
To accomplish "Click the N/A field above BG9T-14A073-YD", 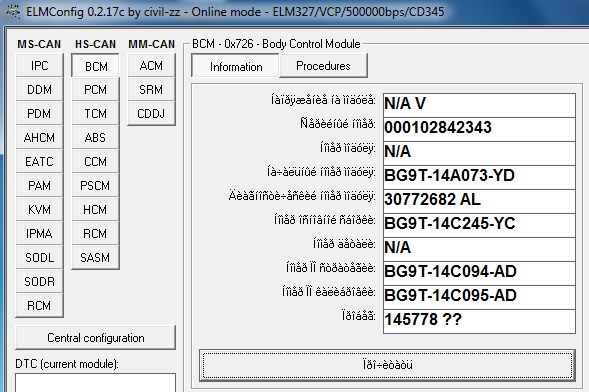I will pos(479,153).
